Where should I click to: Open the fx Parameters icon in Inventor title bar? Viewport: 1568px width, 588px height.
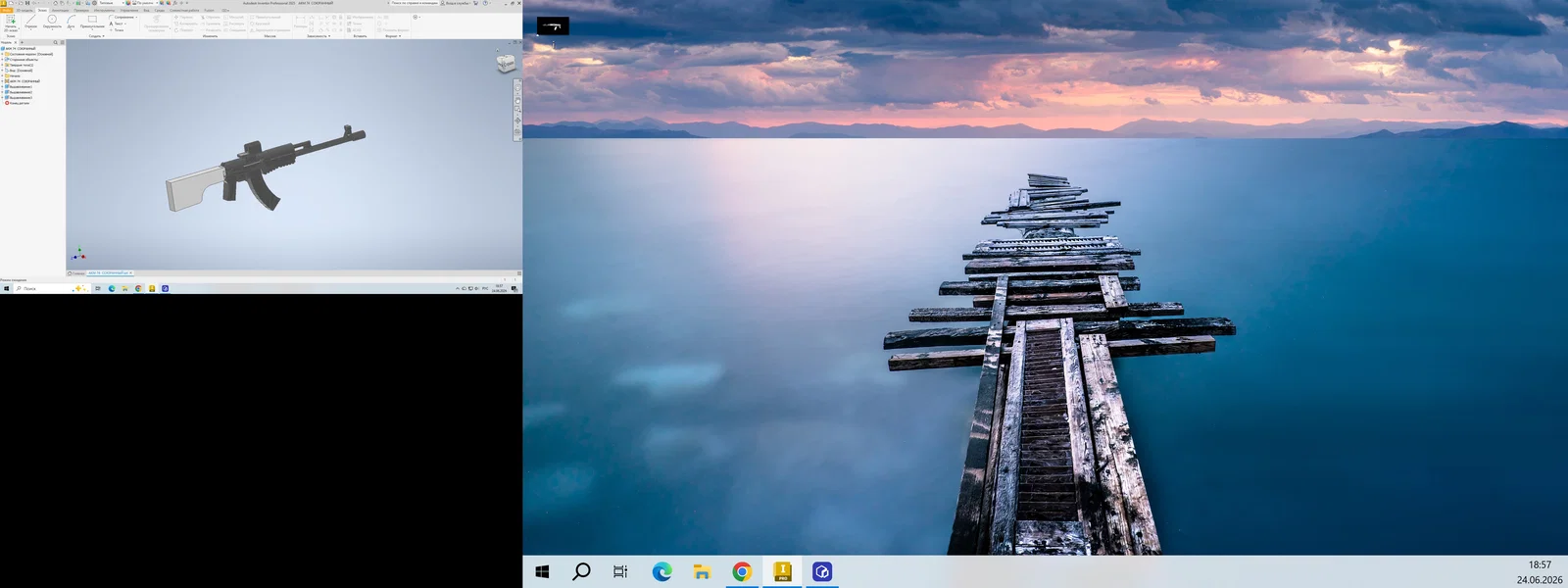click(x=175, y=3)
